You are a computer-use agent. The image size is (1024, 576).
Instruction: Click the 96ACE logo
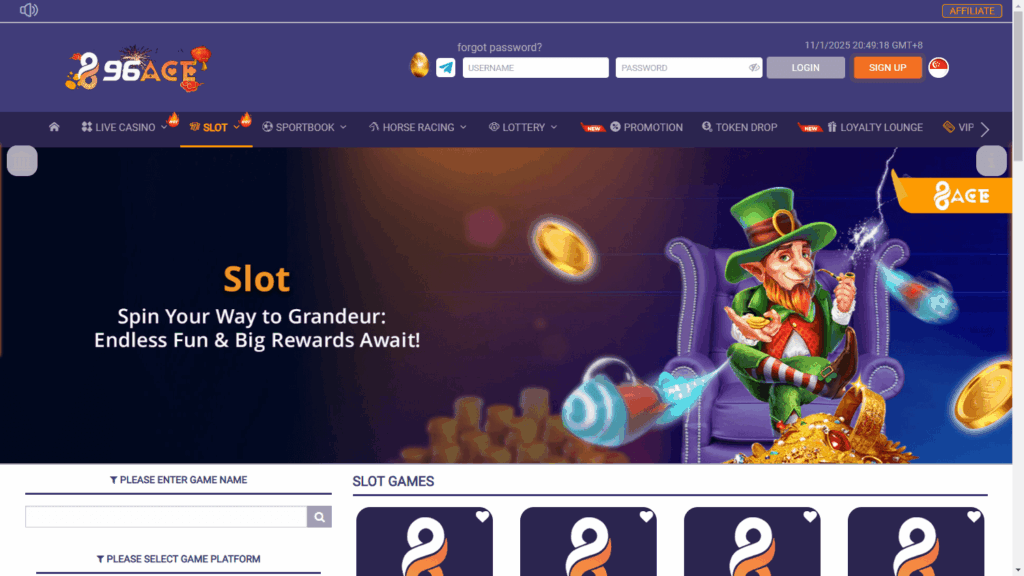point(138,68)
